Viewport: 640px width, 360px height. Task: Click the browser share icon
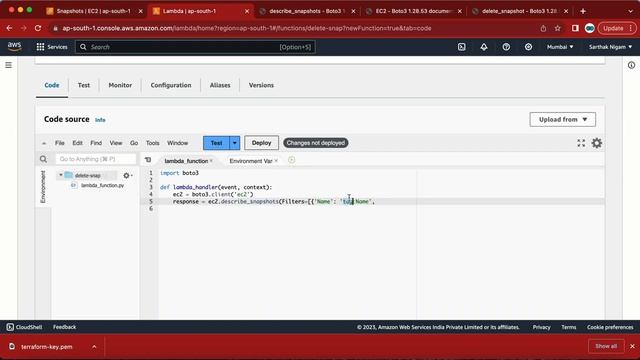click(x=543, y=28)
